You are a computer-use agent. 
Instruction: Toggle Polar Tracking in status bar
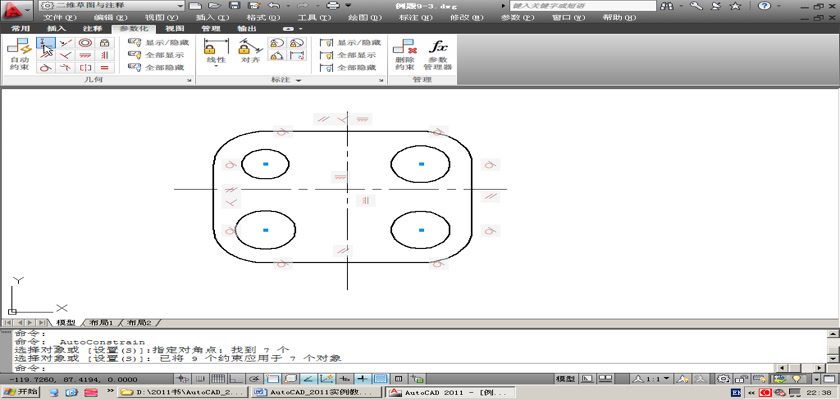(254, 379)
